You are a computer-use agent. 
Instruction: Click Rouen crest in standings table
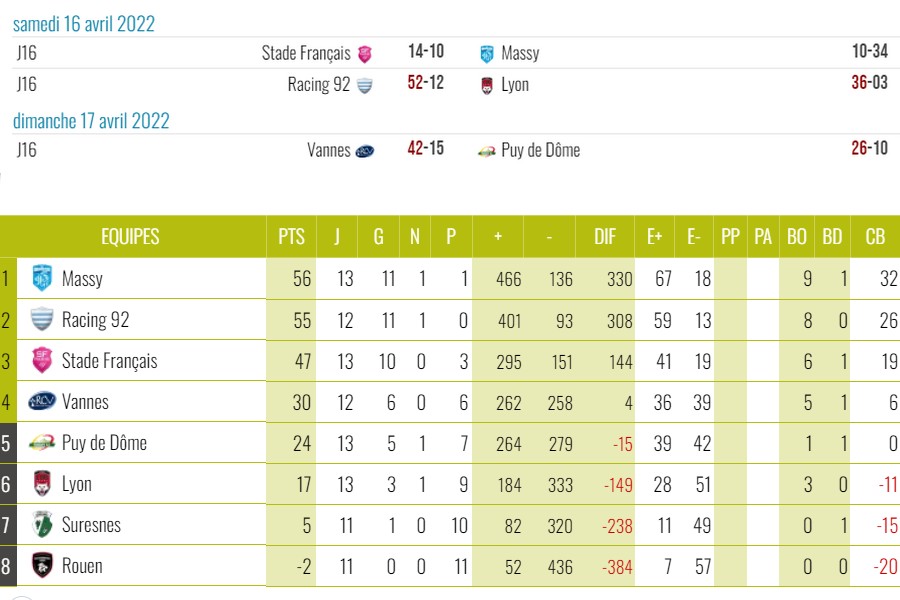click(x=42, y=566)
